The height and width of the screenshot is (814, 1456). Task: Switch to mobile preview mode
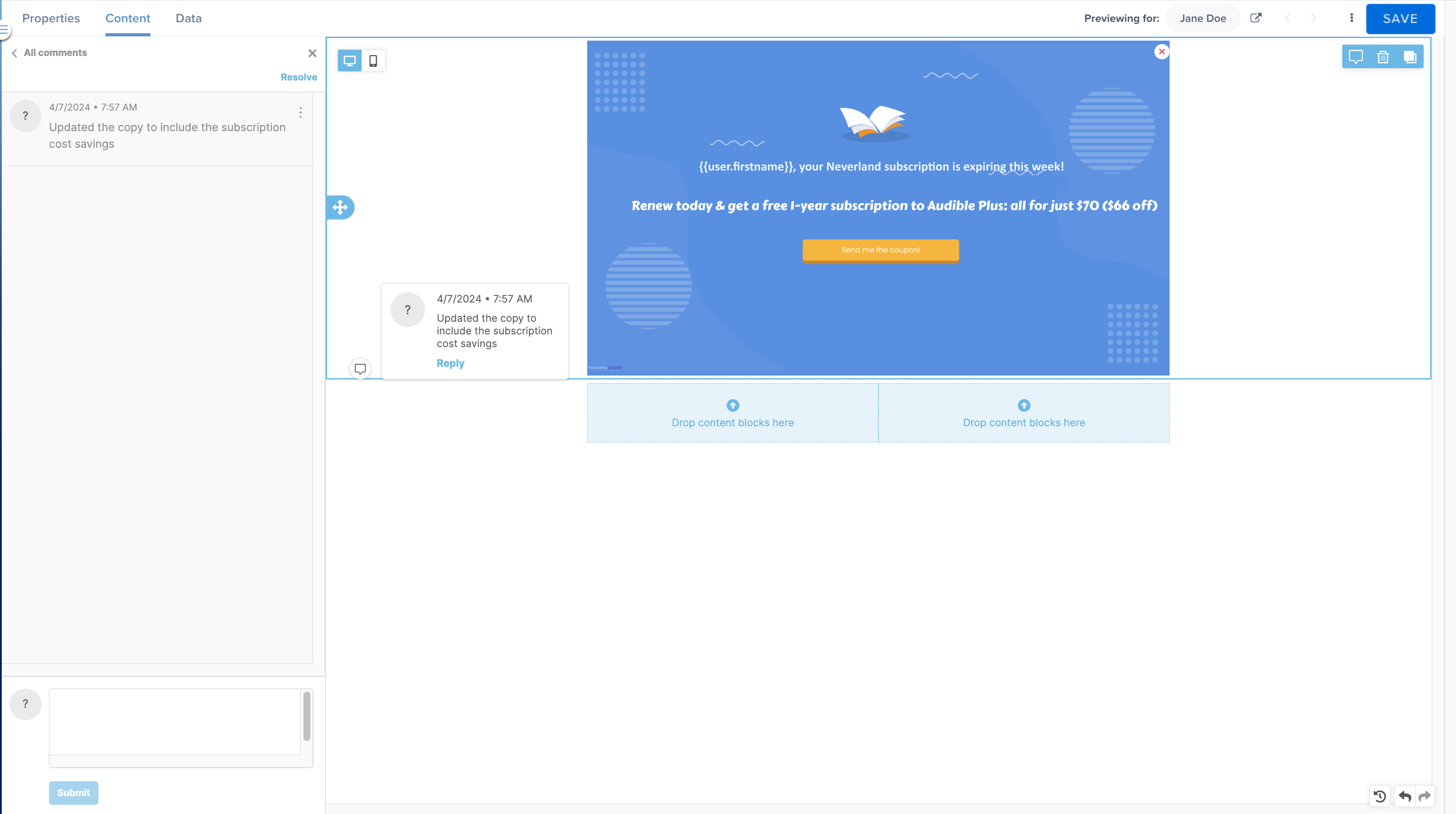(x=373, y=60)
